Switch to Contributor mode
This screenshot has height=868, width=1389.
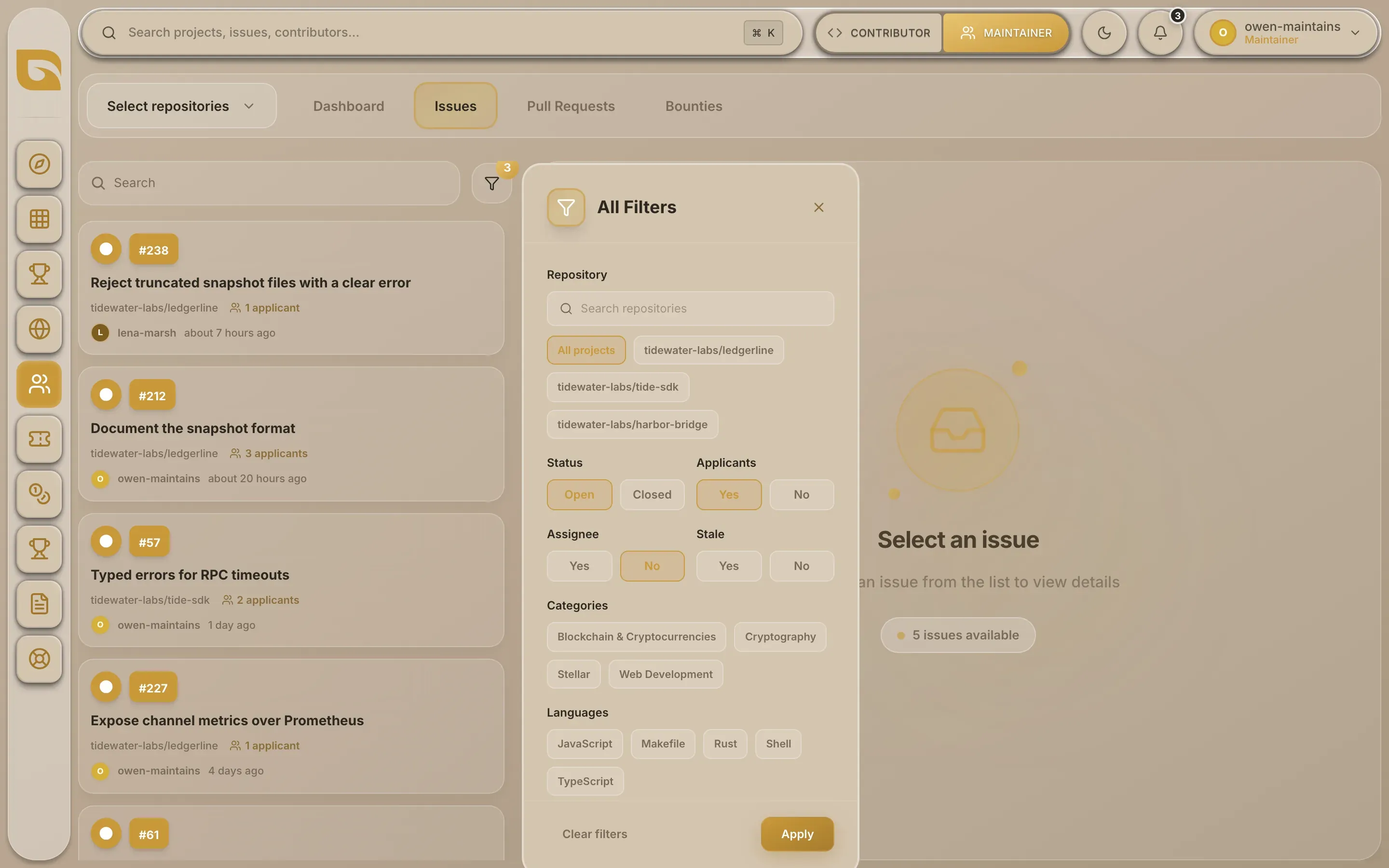pos(879,33)
